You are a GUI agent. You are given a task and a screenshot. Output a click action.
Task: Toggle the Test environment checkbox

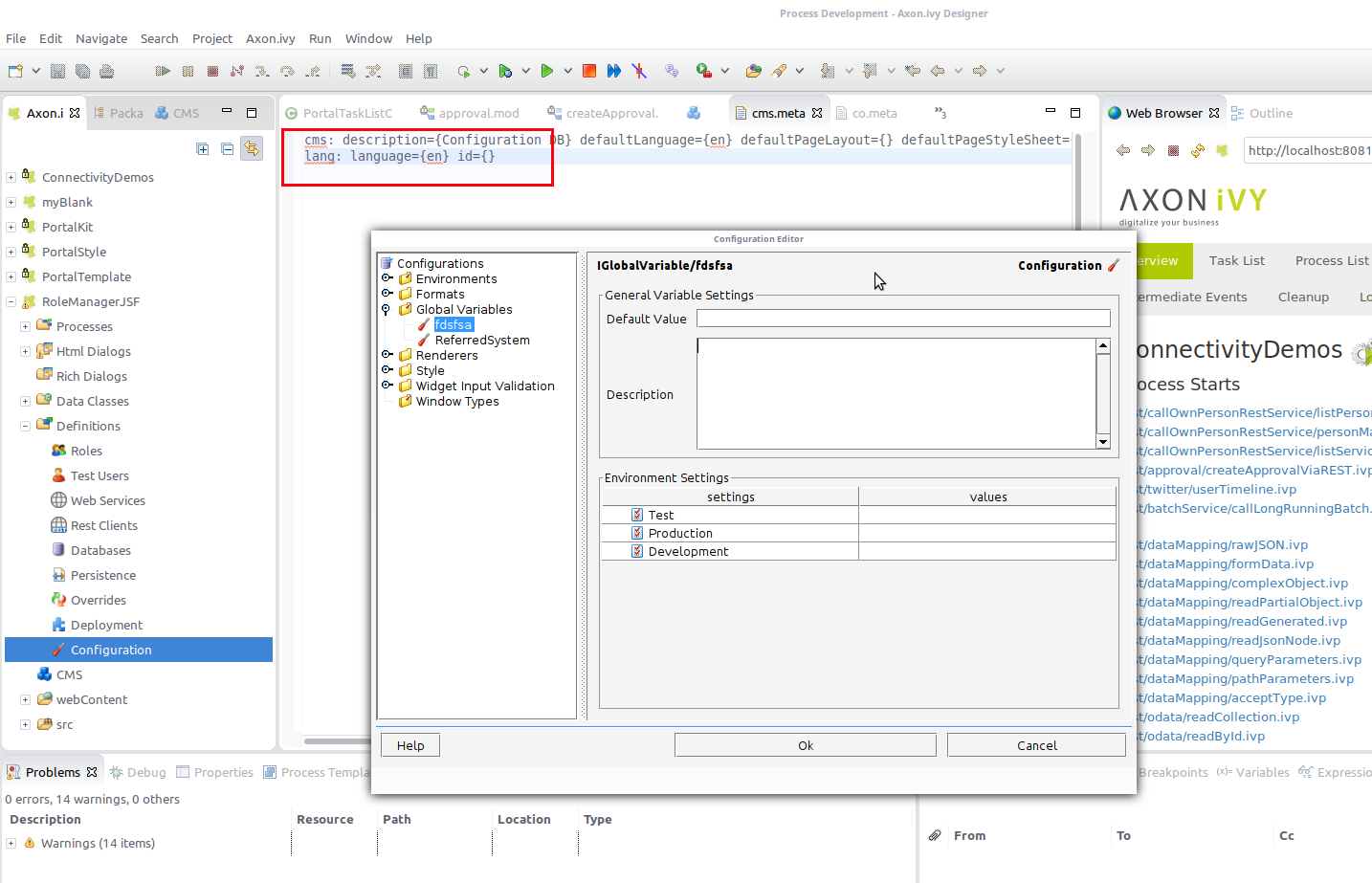pyautogui.click(x=637, y=515)
